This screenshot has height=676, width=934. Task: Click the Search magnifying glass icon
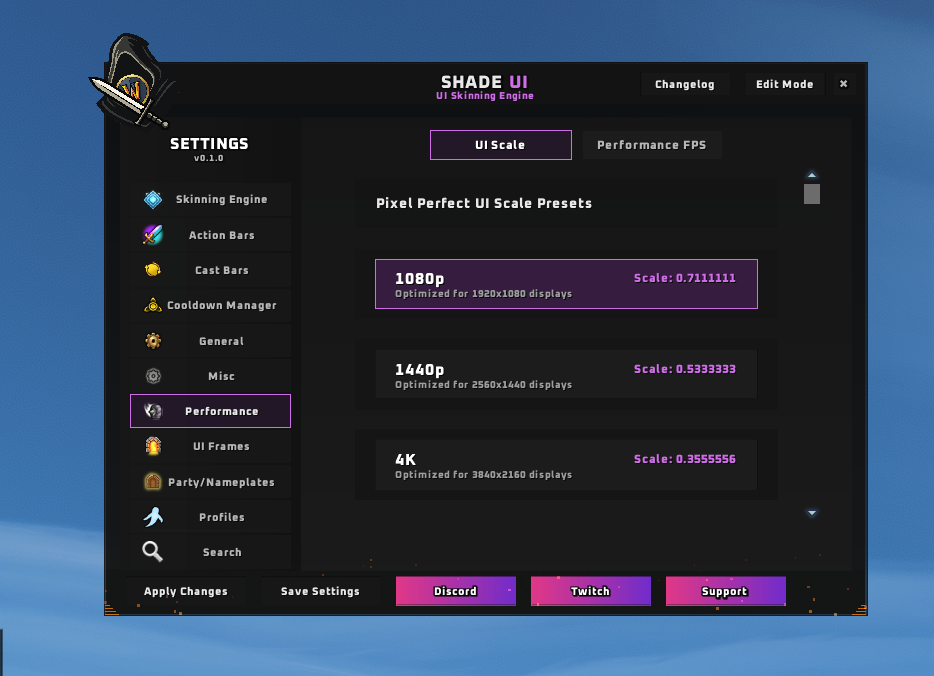(x=152, y=552)
